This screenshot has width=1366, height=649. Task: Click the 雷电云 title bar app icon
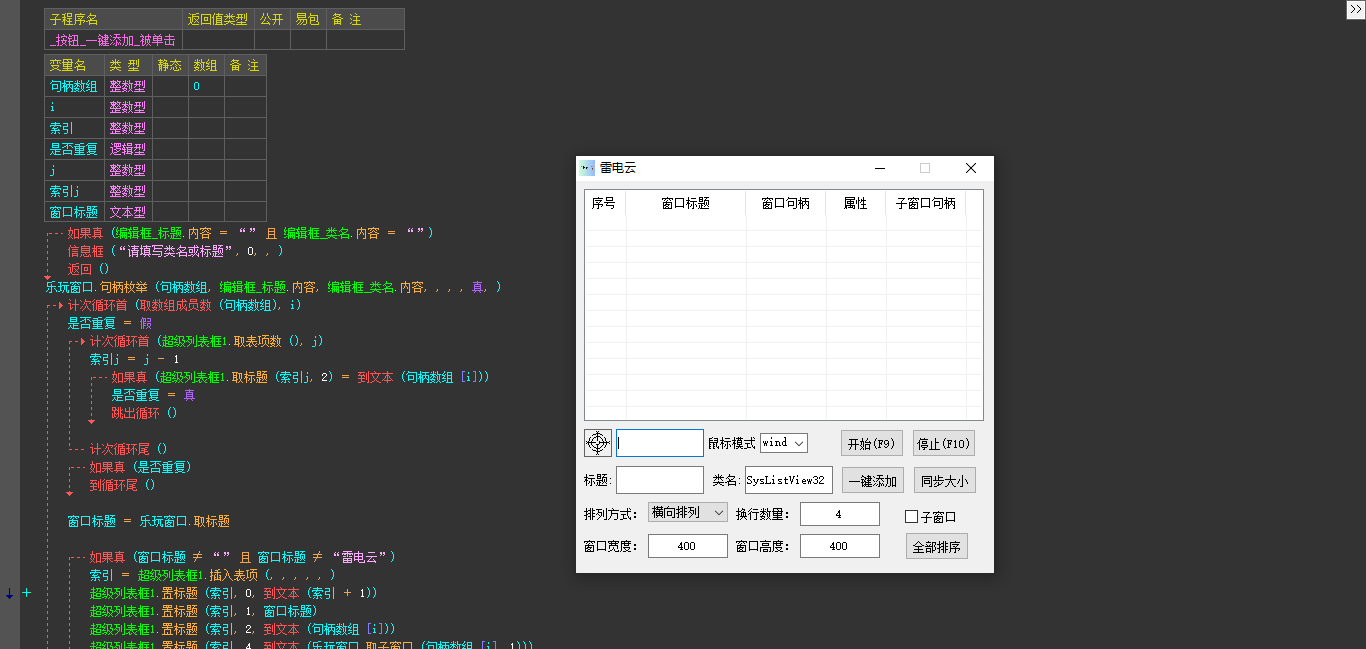point(587,168)
